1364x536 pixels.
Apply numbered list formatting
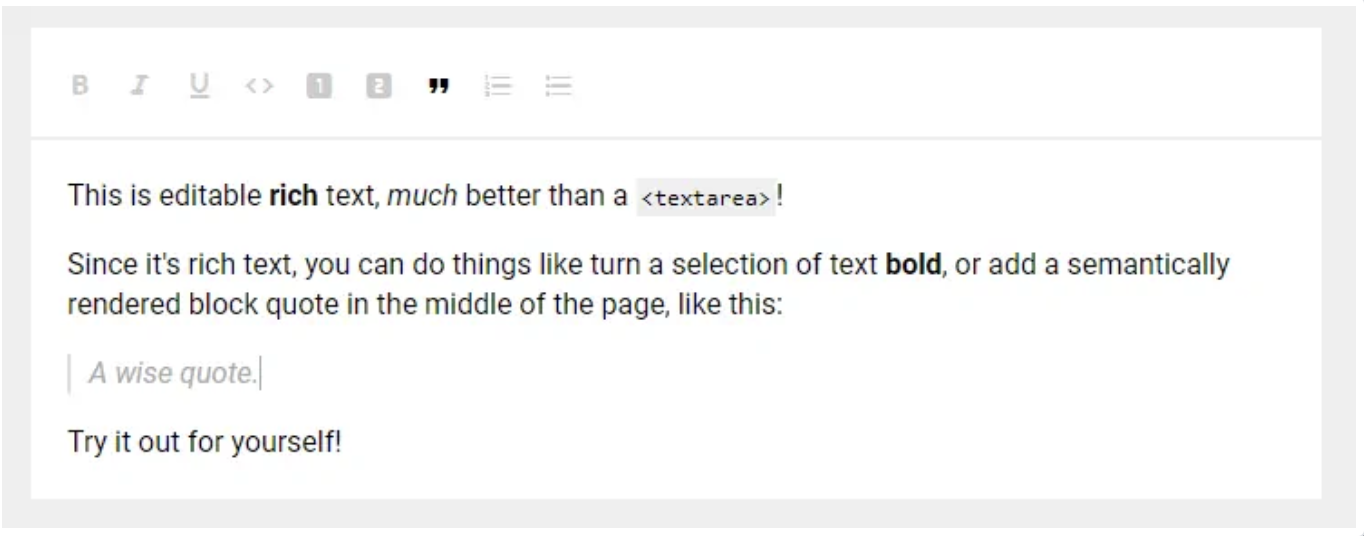497,86
